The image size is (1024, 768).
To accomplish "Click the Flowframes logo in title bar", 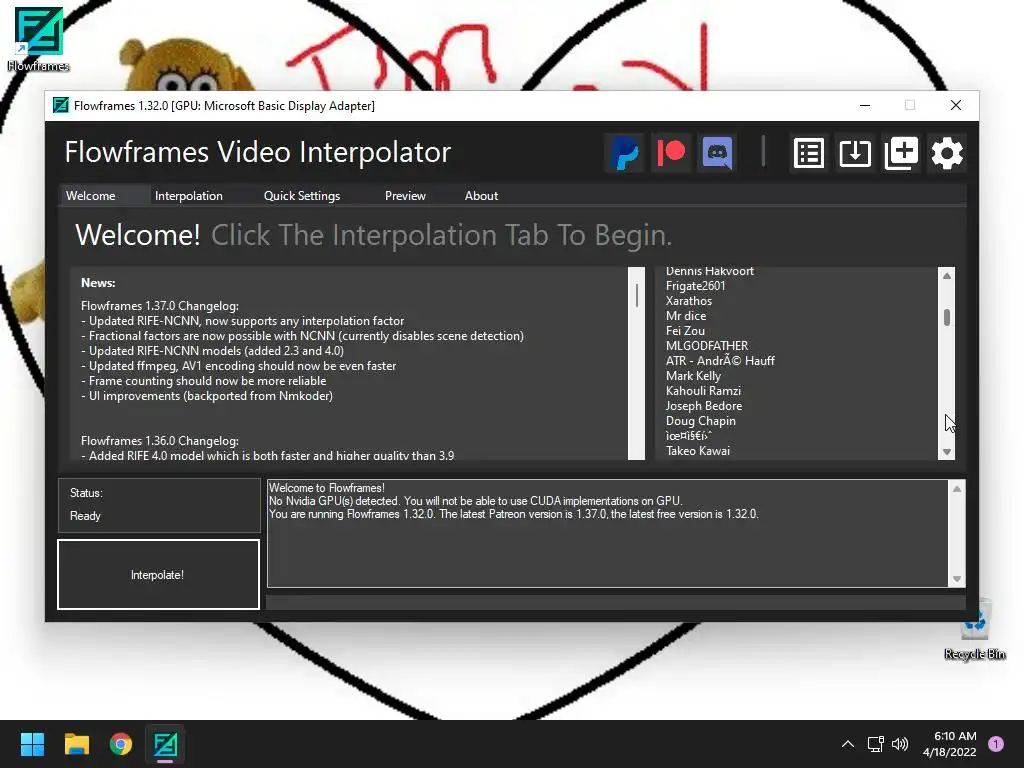I will [x=61, y=105].
